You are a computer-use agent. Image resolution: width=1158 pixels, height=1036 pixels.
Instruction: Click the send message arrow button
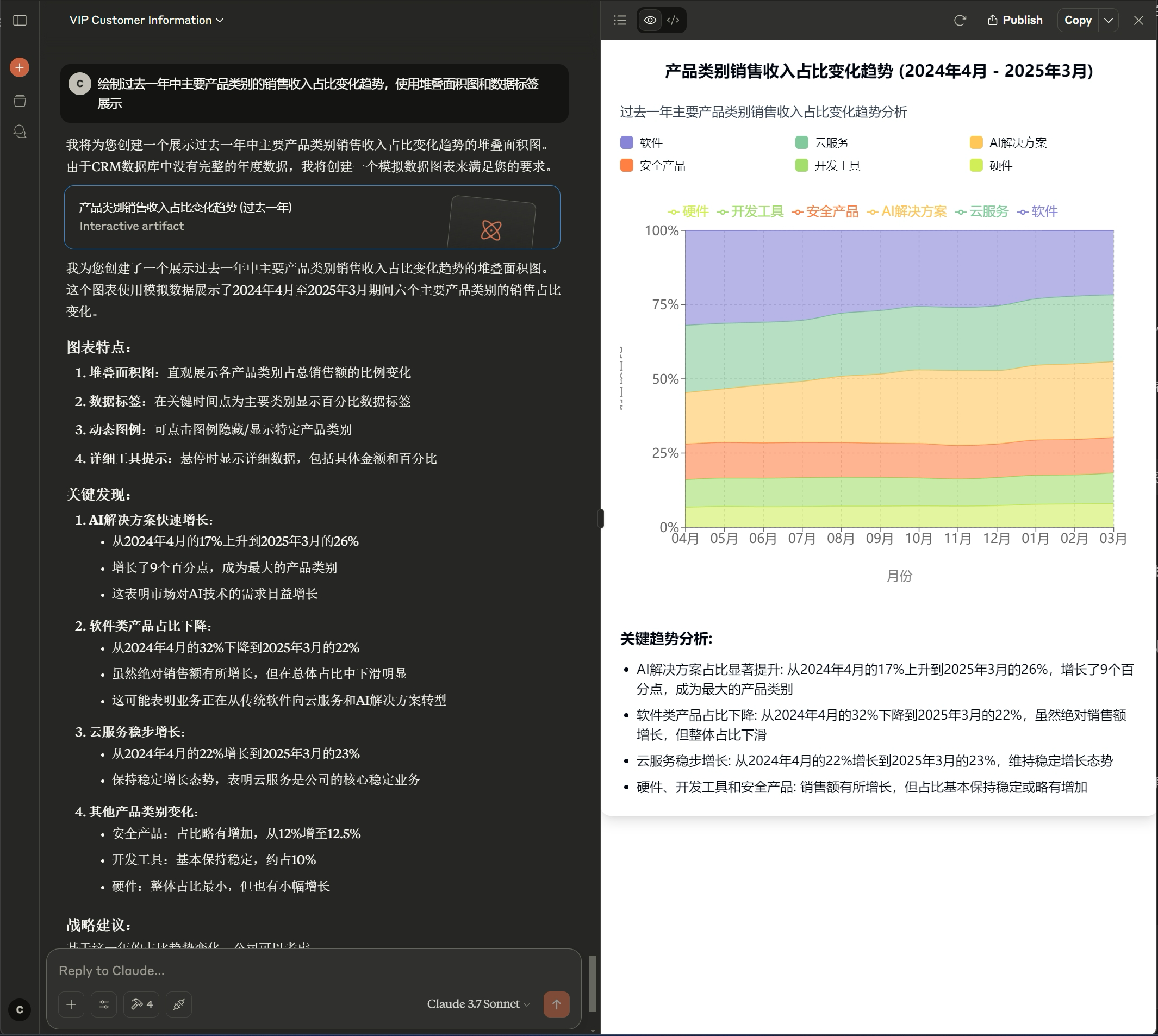(556, 1004)
